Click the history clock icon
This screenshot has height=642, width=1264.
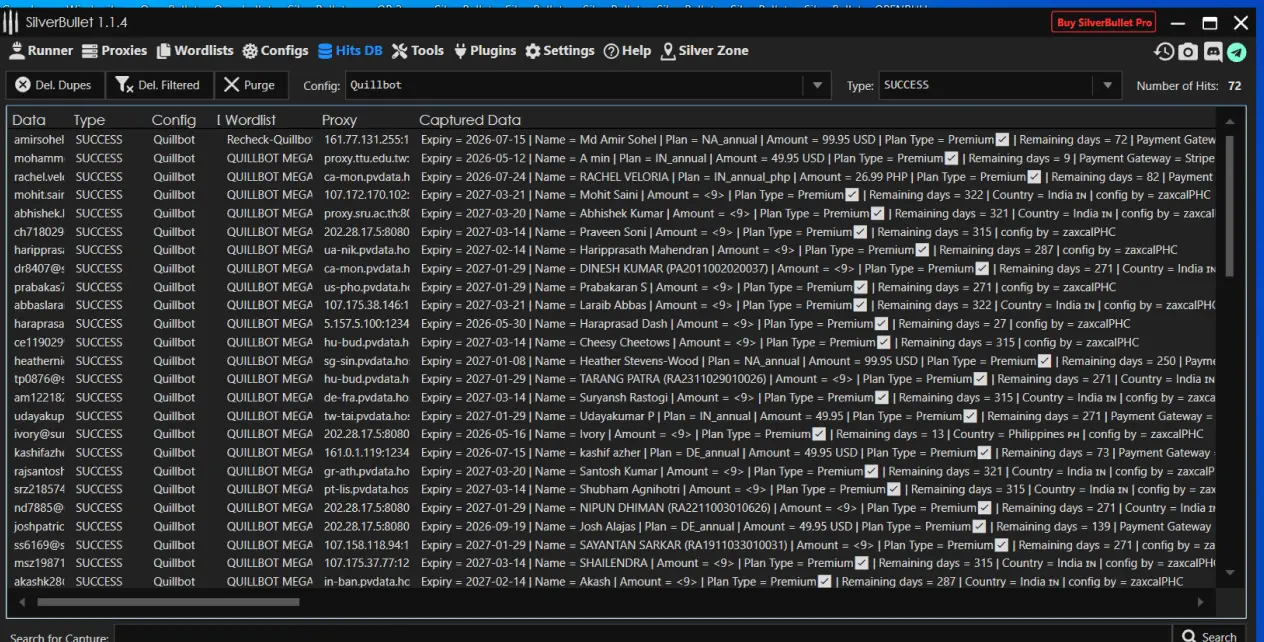pyautogui.click(x=1164, y=52)
